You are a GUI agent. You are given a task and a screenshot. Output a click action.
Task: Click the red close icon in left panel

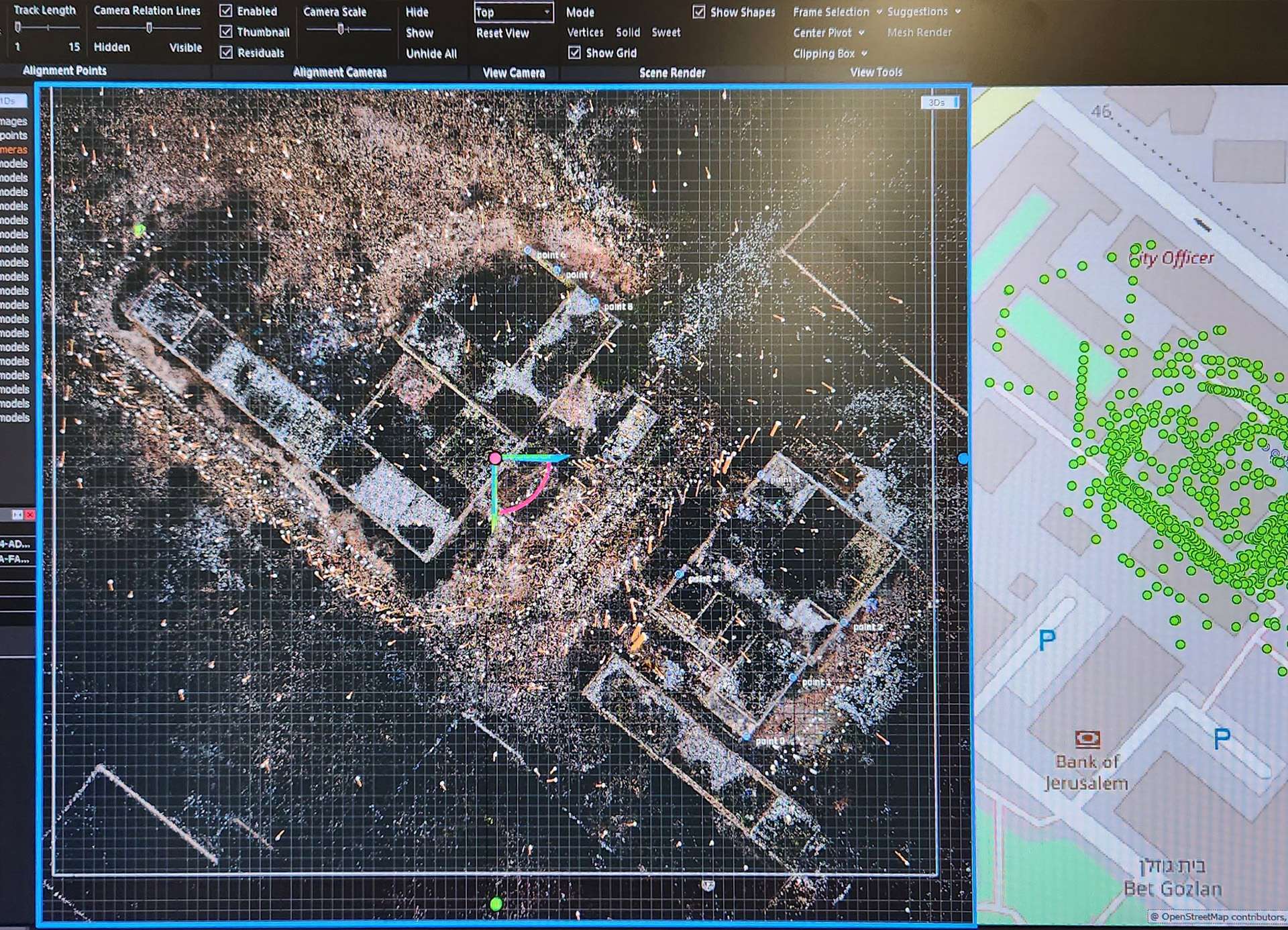pyautogui.click(x=30, y=515)
